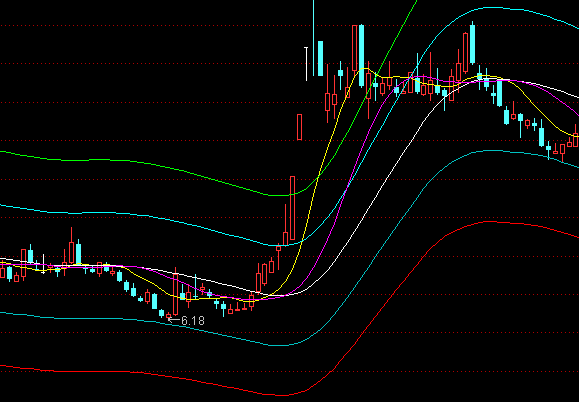Click the 6.18 low price label

(x=193, y=320)
